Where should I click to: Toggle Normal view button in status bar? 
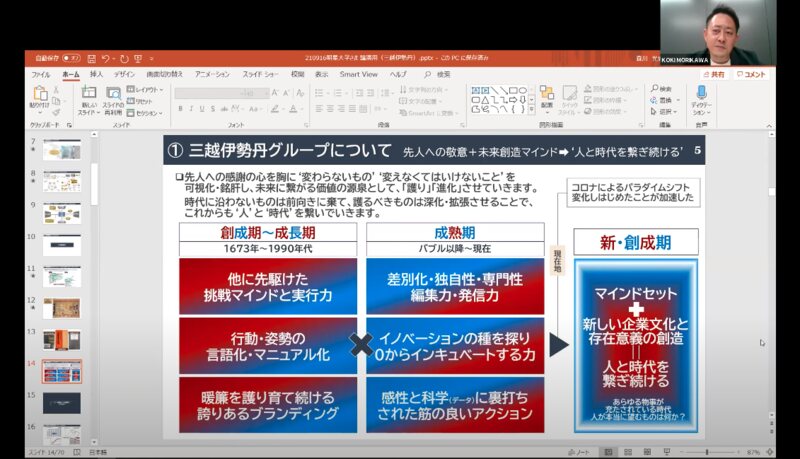pos(609,452)
